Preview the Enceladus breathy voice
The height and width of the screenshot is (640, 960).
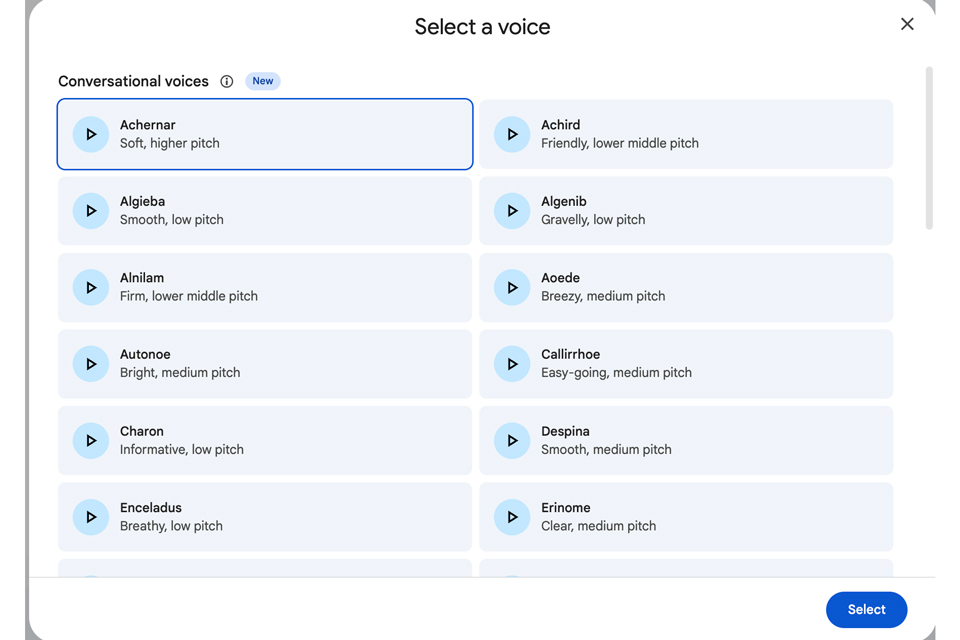tap(91, 517)
